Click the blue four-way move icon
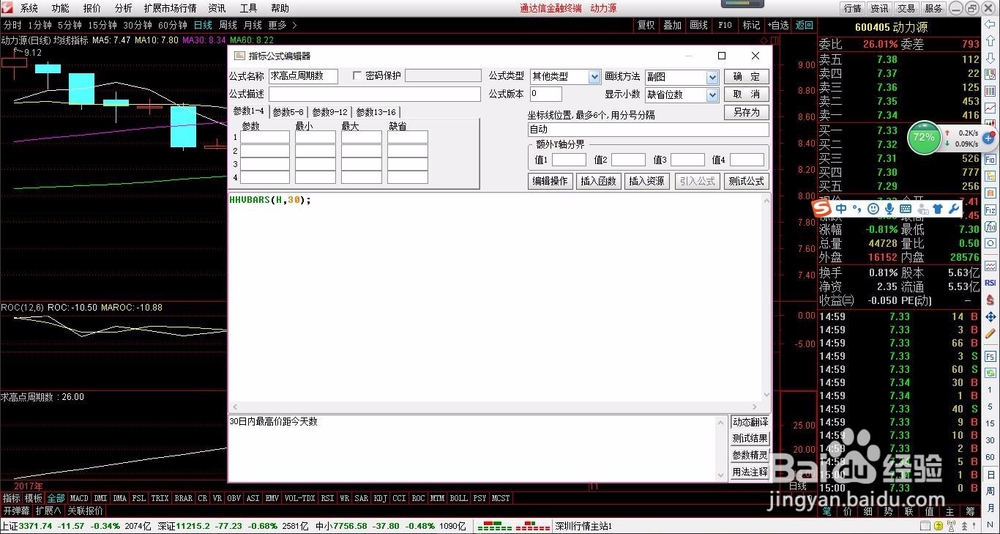1000x534 pixels. click(990, 316)
